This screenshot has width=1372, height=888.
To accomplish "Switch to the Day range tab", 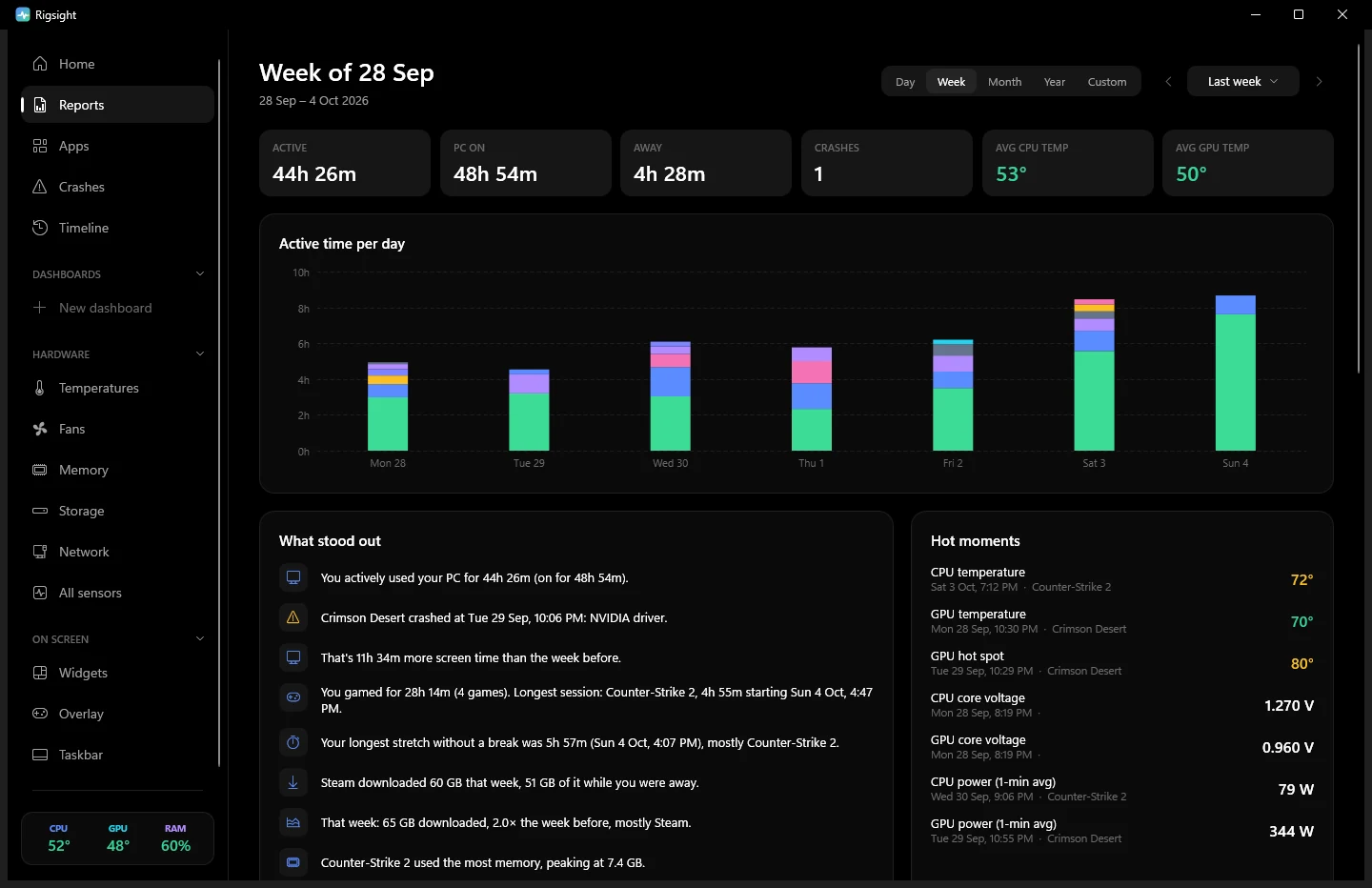I will 905,82.
